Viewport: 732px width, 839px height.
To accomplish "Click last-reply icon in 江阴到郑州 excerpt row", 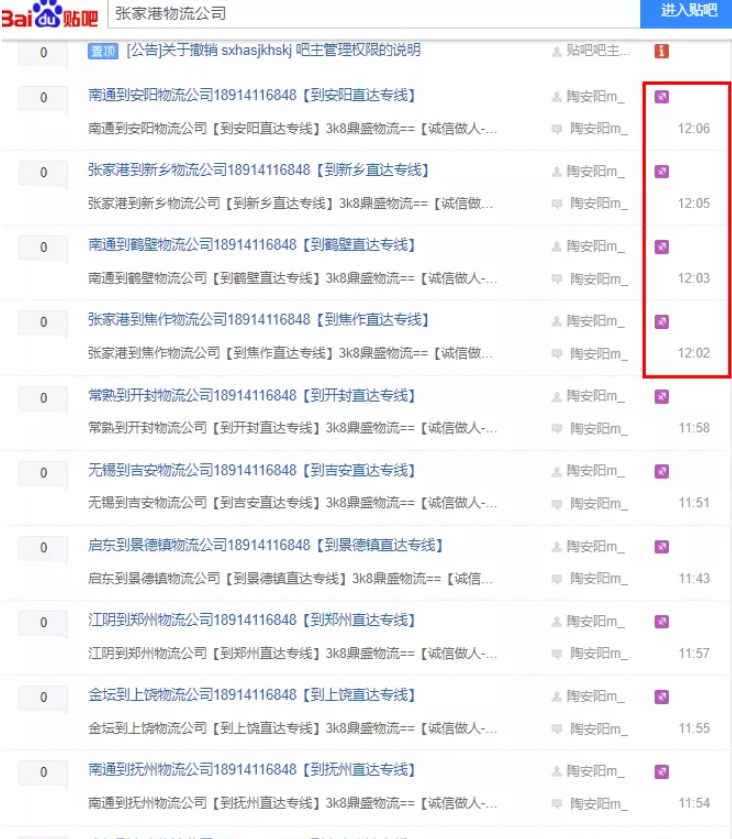I will [557, 654].
